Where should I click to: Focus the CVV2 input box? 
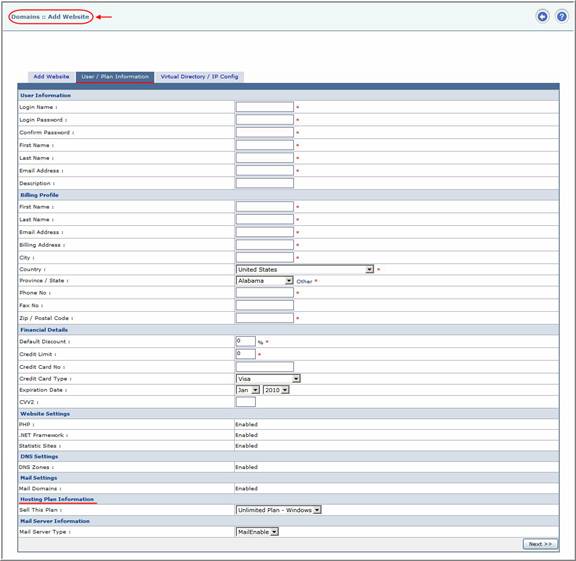245,402
